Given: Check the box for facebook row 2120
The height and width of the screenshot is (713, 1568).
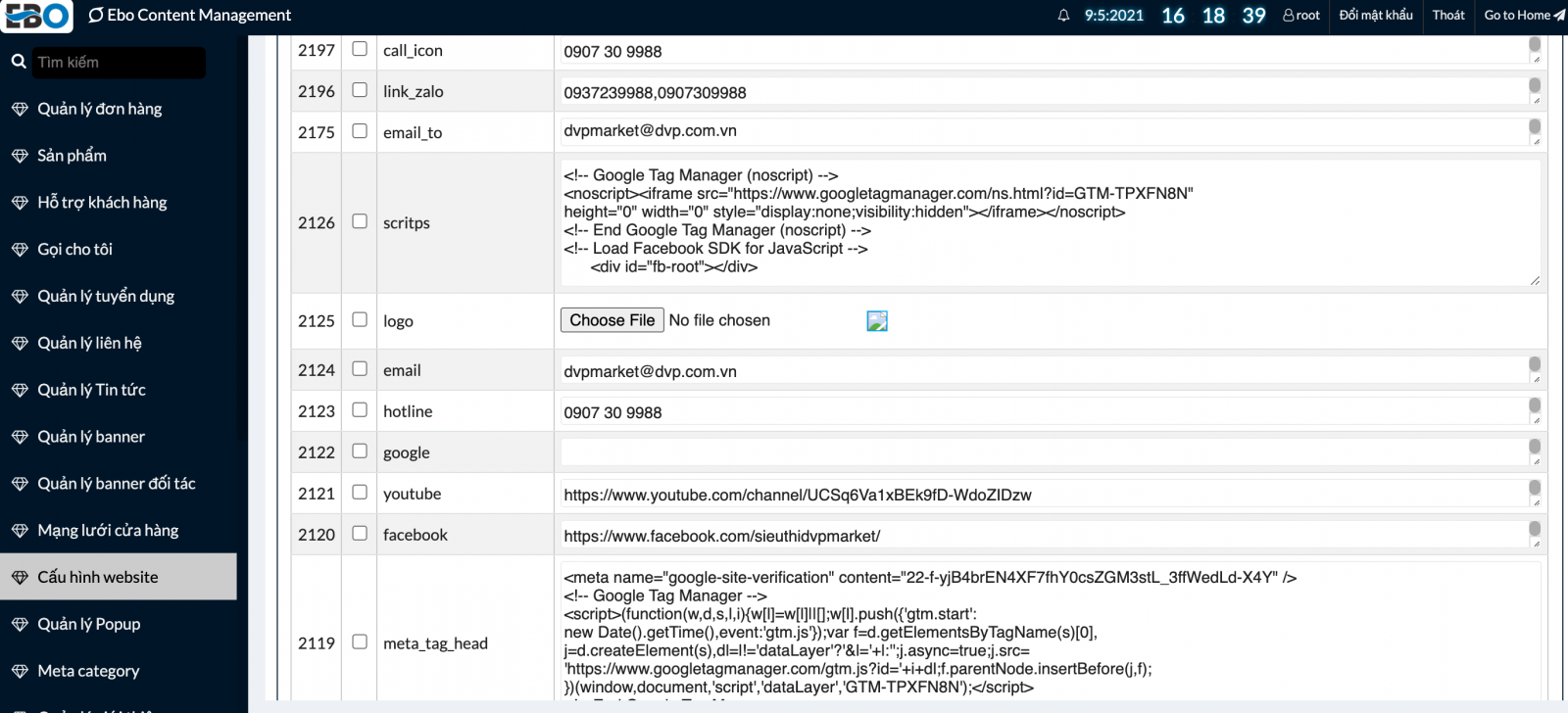Looking at the screenshot, I should (x=360, y=534).
